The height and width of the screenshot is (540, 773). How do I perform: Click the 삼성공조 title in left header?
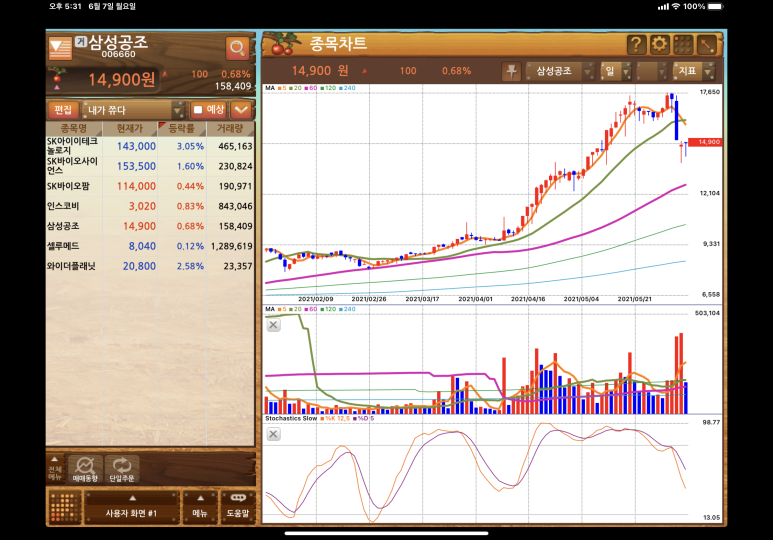click(x=118, y=42)
